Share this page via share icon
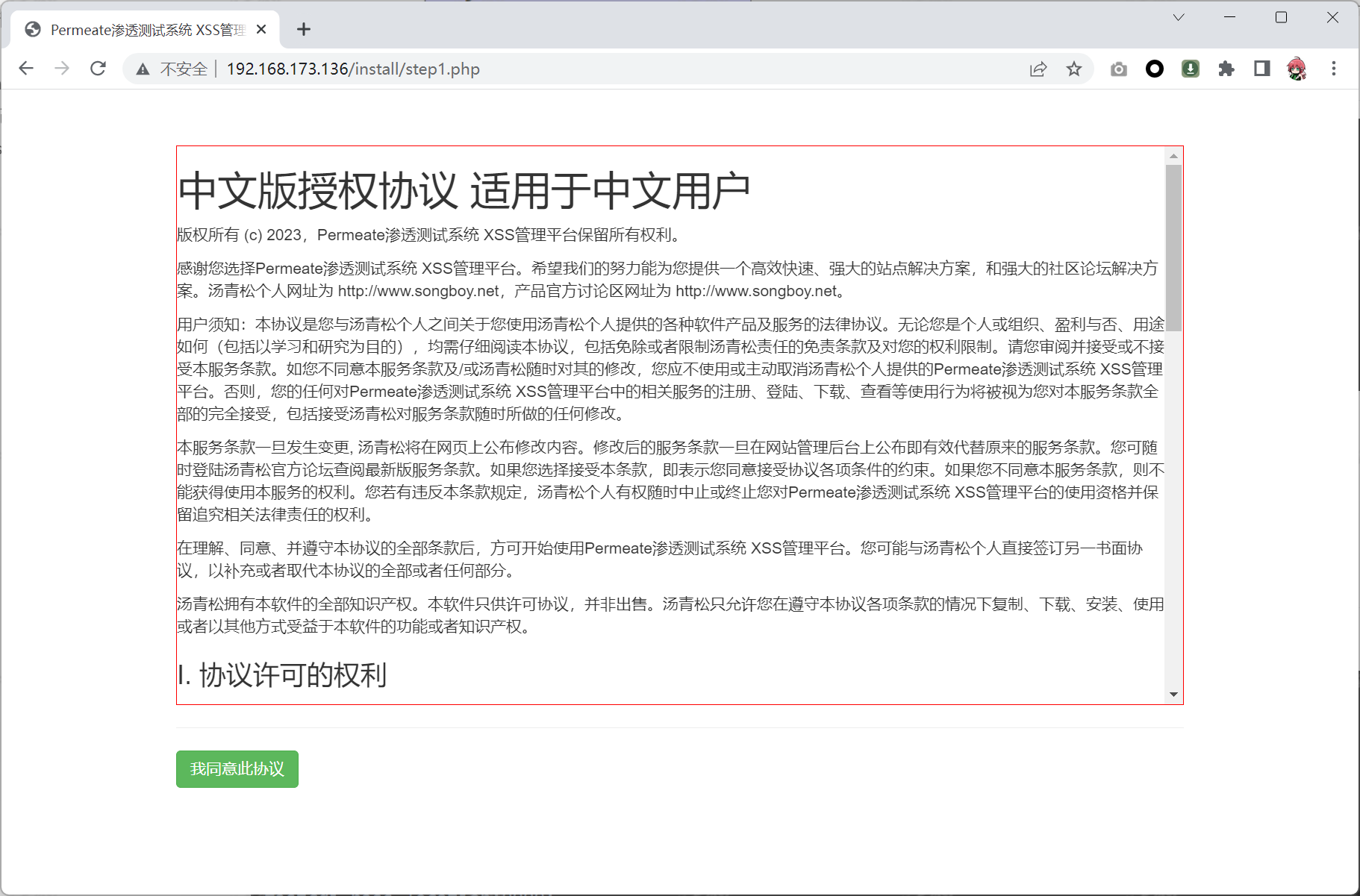1360x896 pixels. pos(1038,69)
